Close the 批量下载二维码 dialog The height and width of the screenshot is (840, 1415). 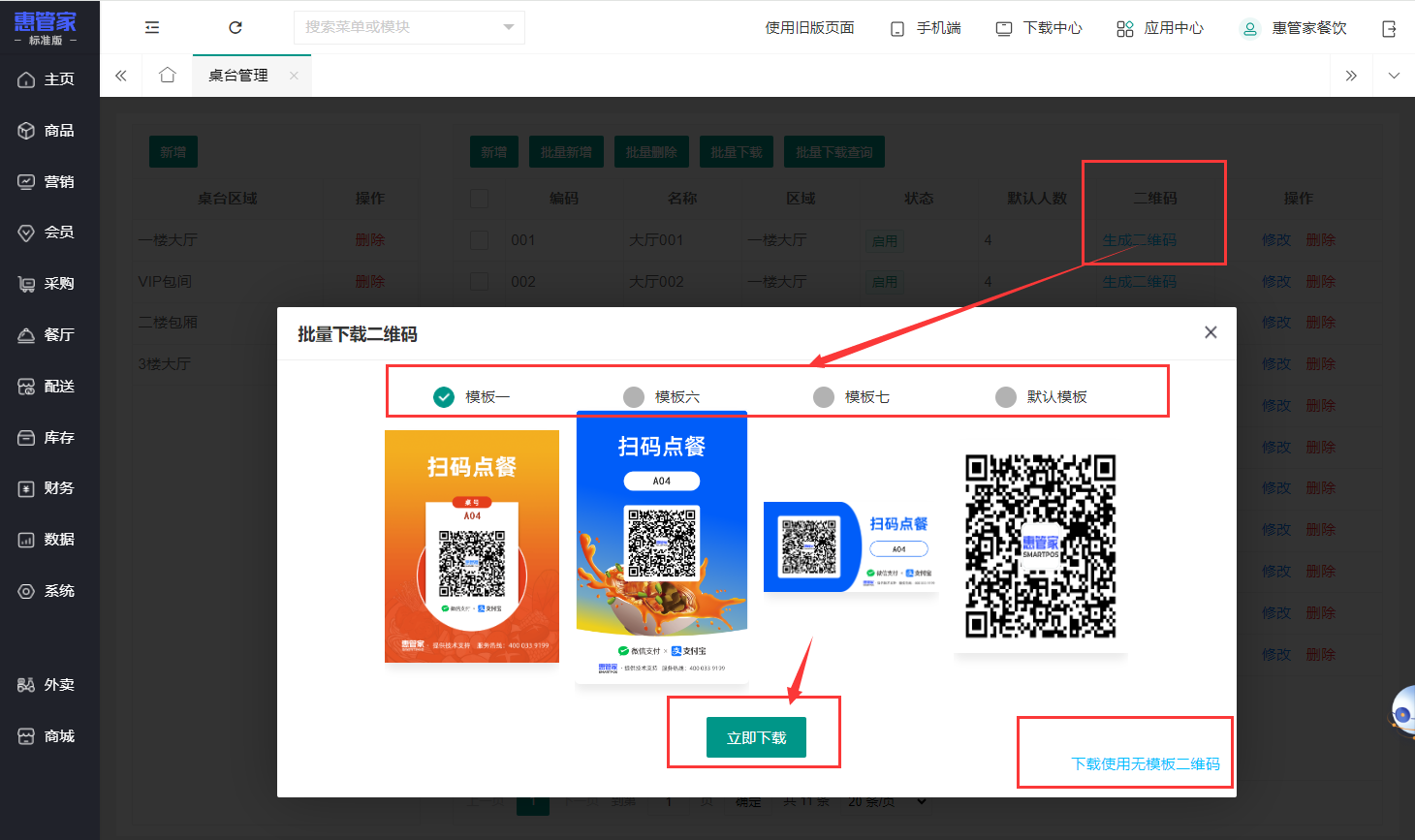(1211, 332)
